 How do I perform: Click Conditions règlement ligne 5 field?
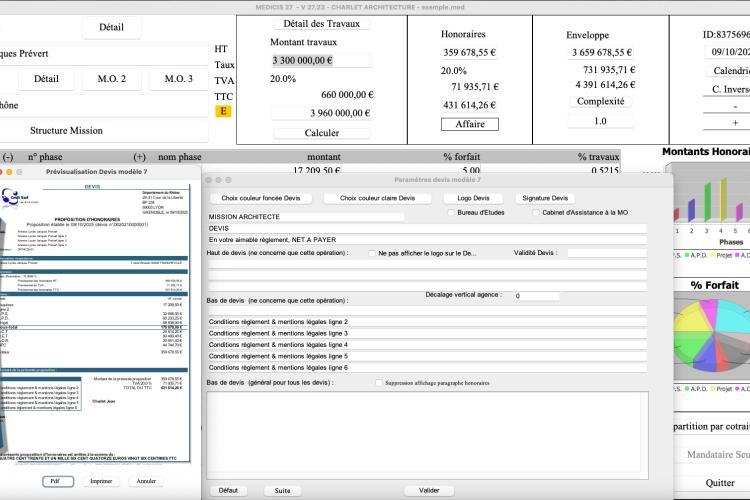click(x=427, y=356)
